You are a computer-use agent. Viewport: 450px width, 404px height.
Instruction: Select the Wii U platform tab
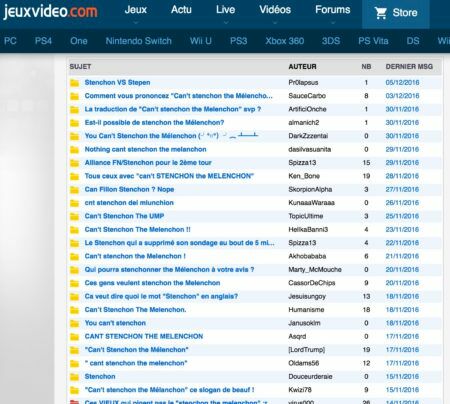click(x=201, y=41)
